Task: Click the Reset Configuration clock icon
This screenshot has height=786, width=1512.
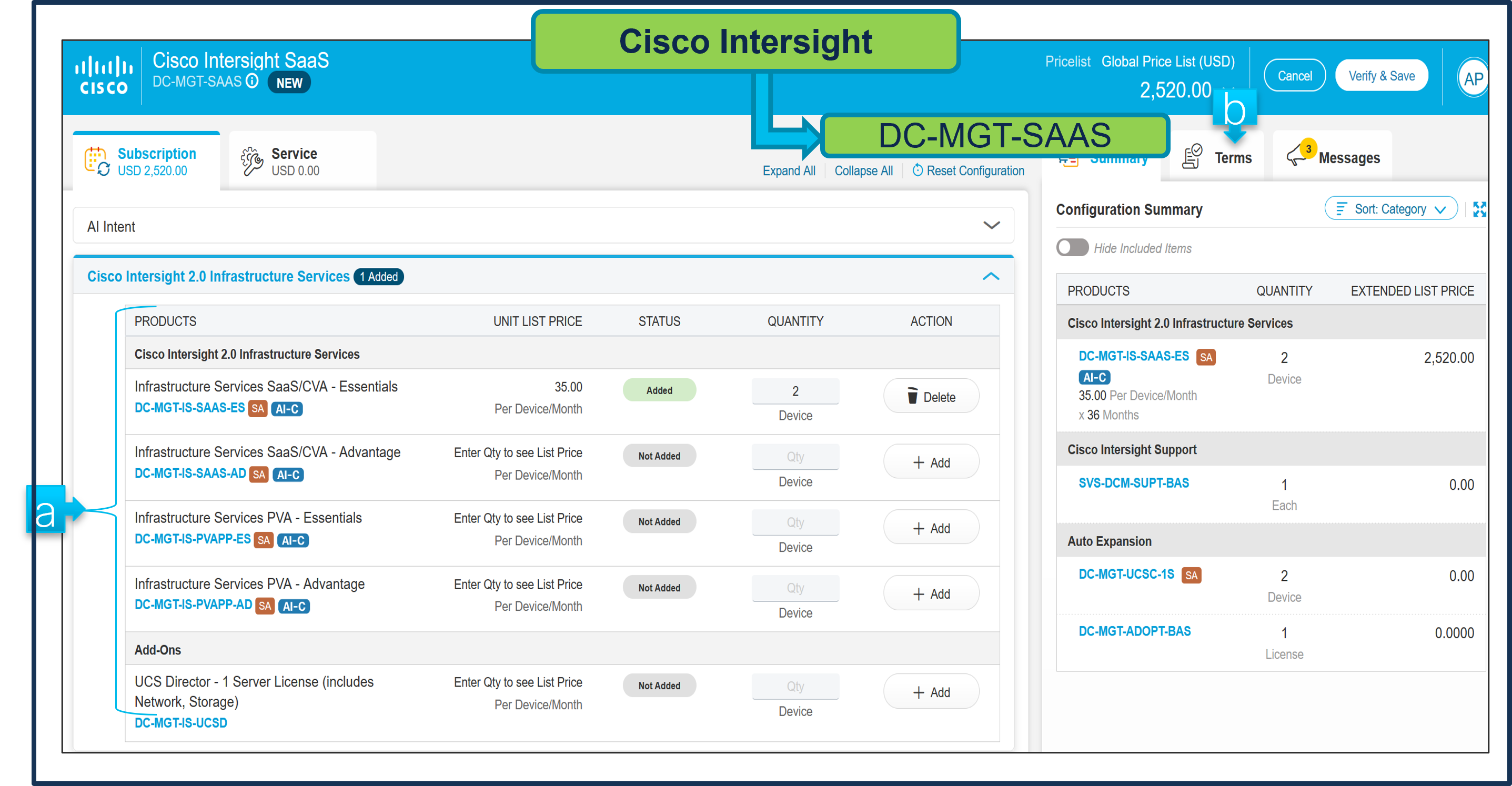Action: tap(918, 170)
